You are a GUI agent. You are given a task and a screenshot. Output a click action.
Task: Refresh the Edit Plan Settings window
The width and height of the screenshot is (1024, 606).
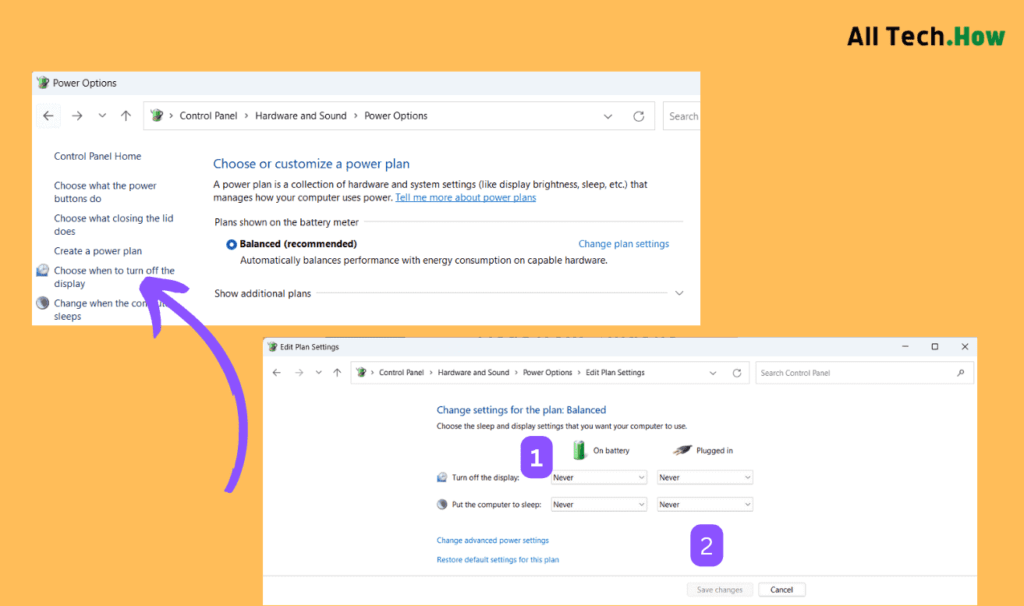[737, 373]
